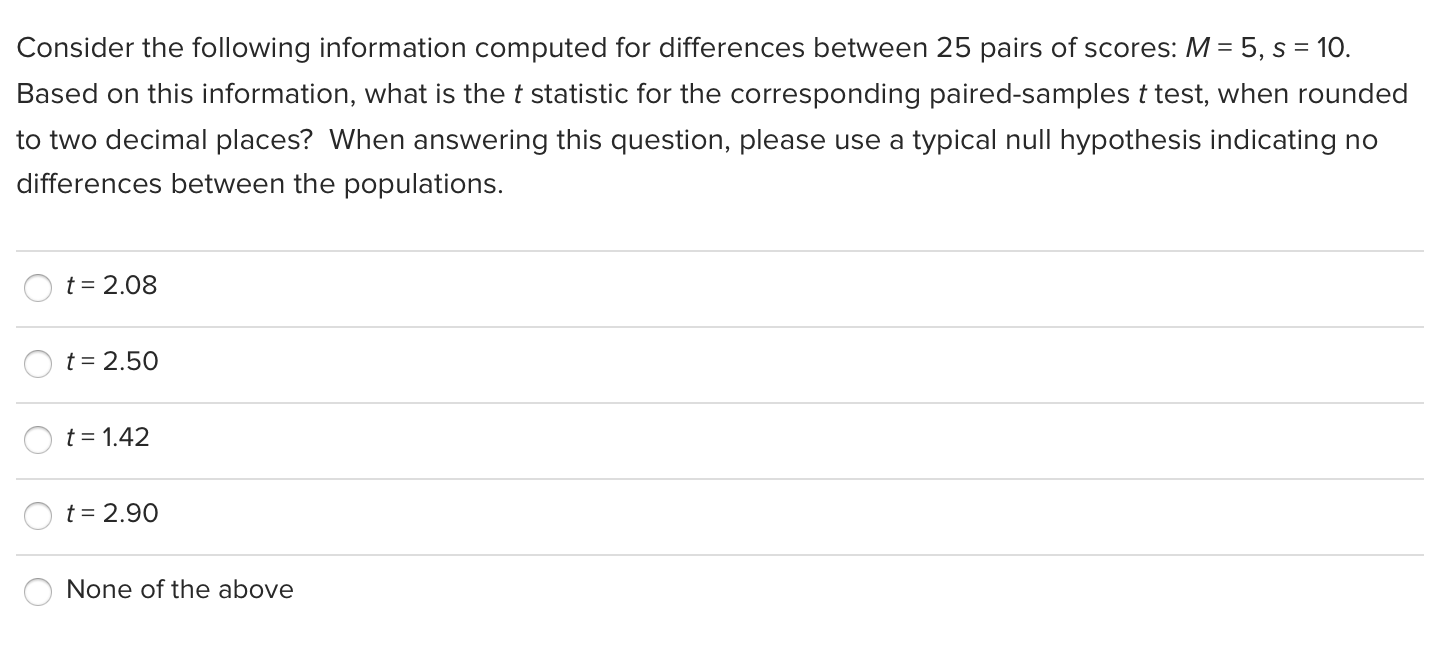Click the None of the above label
Viewport: 1440px width, 654px height.
click(179, 590)
